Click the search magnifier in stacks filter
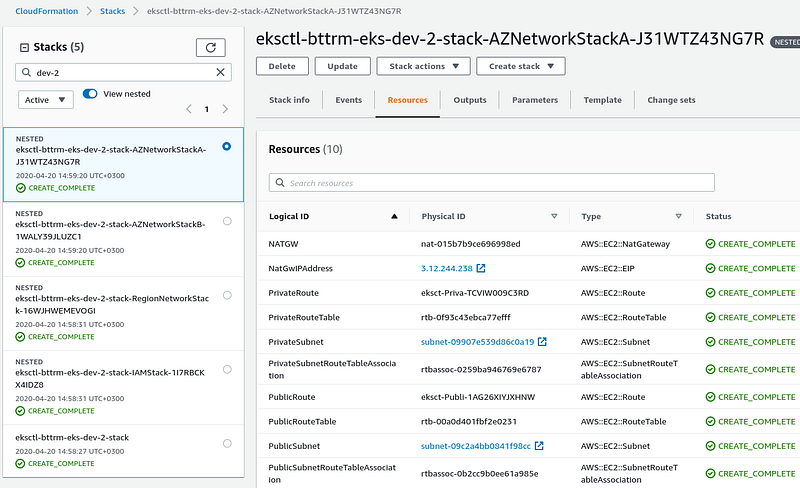The height and width of the screenshot is (488, 800). [27, 72]
